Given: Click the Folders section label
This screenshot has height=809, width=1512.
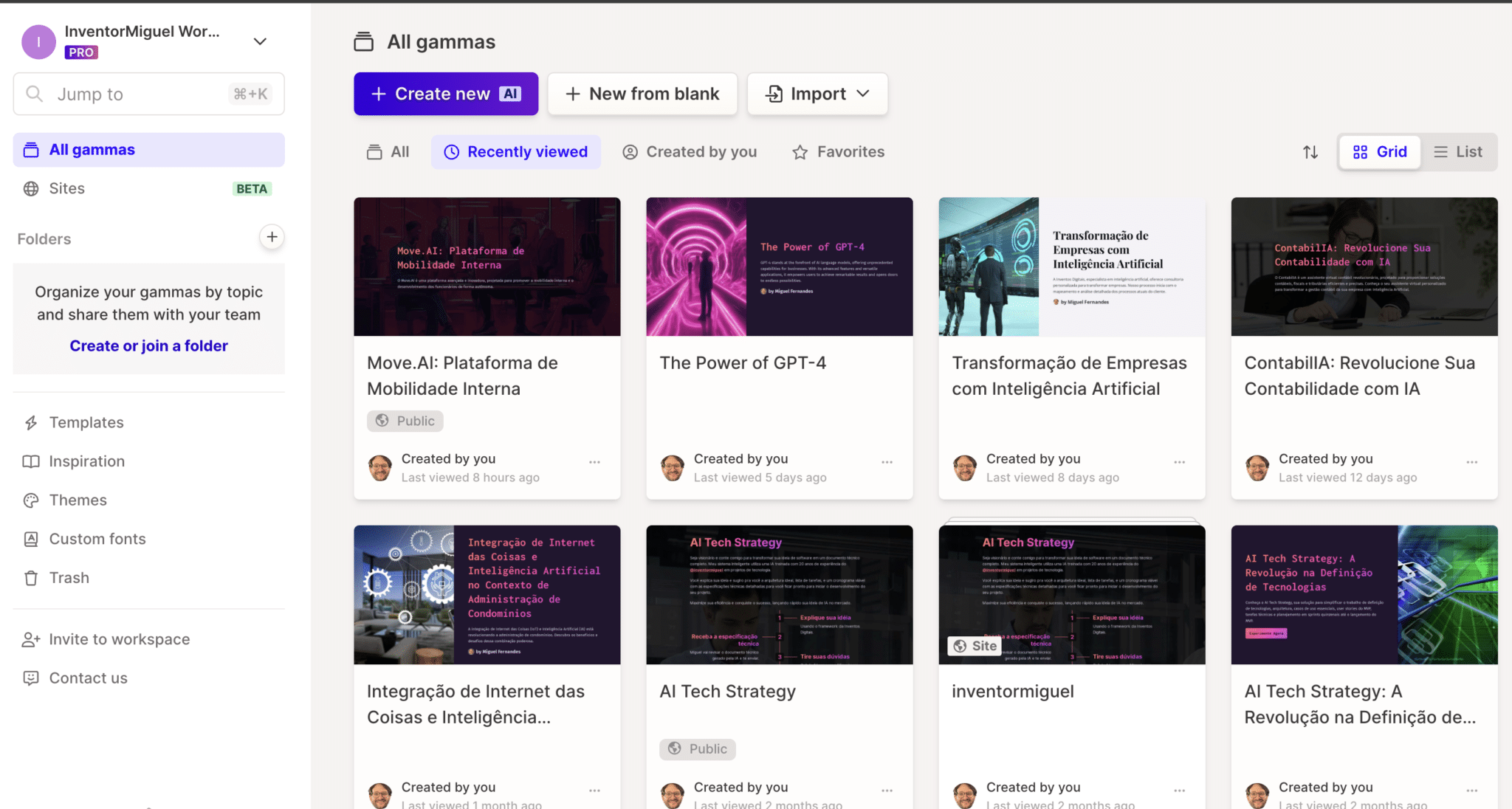Looking at the screenshot, I should coord(44,239).
